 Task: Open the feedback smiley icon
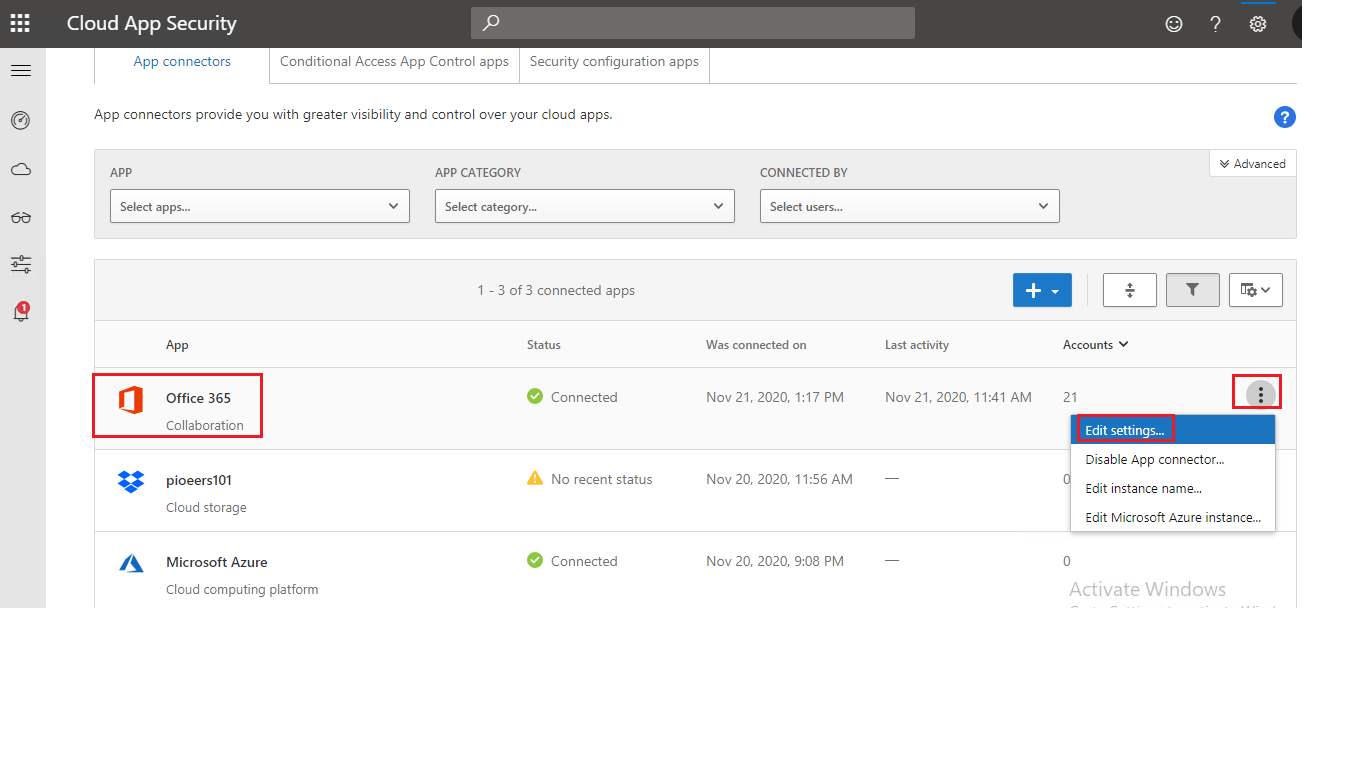tap(1174, 24)
